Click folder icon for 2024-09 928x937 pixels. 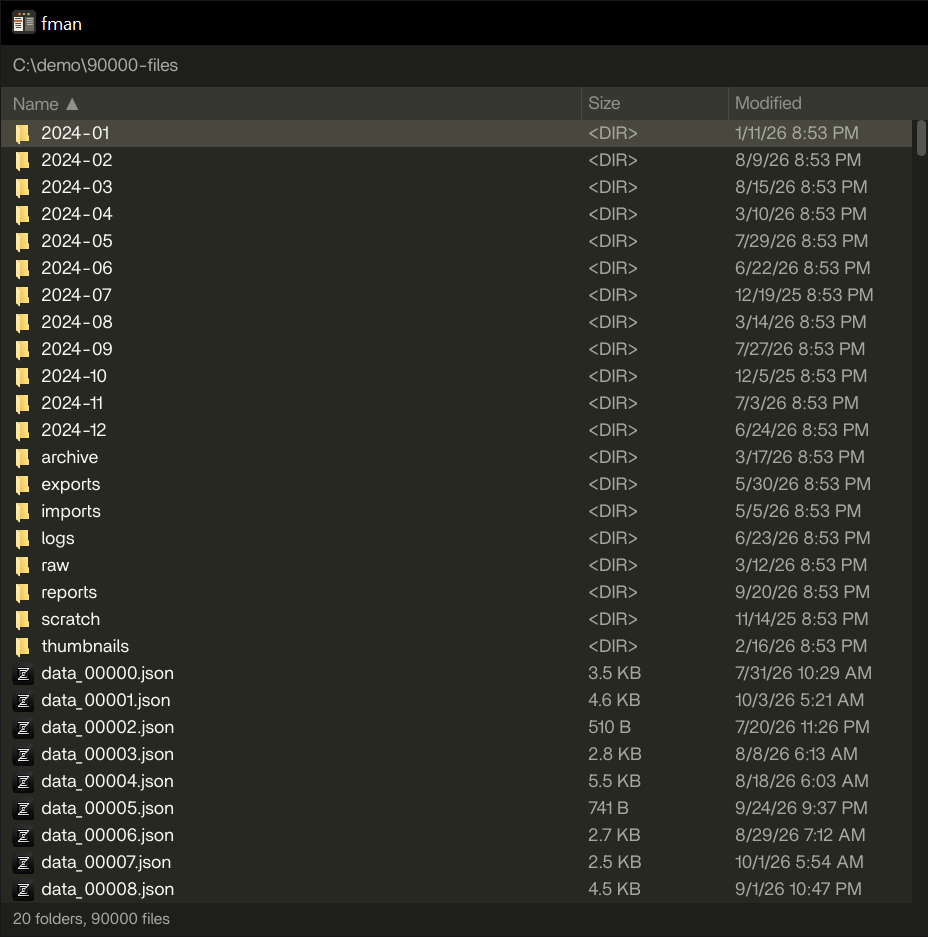22,349
